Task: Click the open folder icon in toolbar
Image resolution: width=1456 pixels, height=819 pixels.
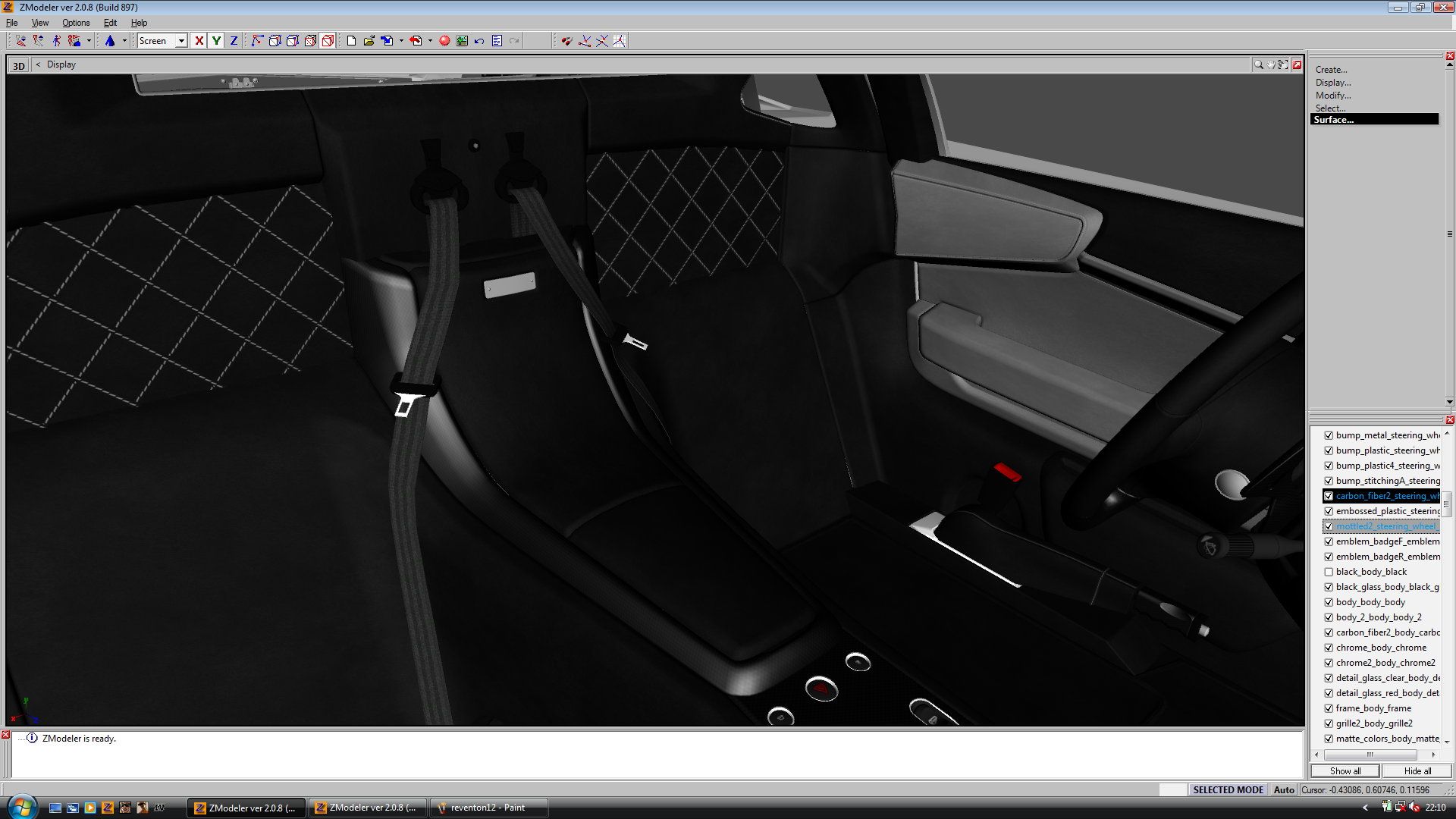Action: click(369, 41)
